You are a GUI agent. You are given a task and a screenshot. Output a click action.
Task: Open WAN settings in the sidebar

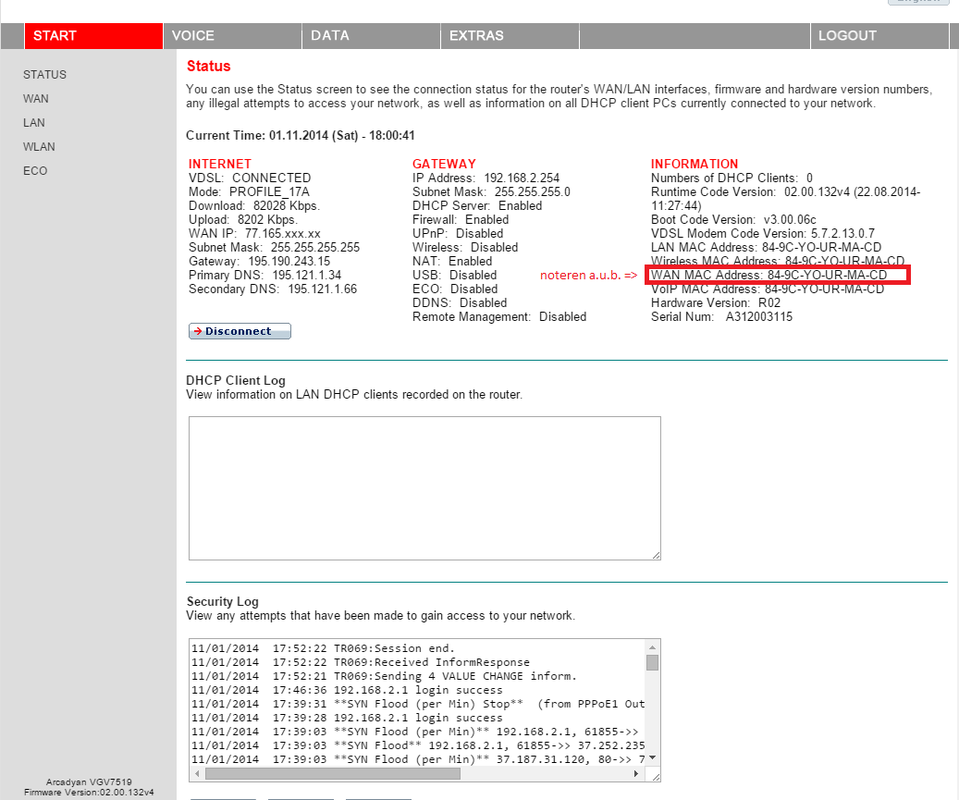tap(36, 98)
